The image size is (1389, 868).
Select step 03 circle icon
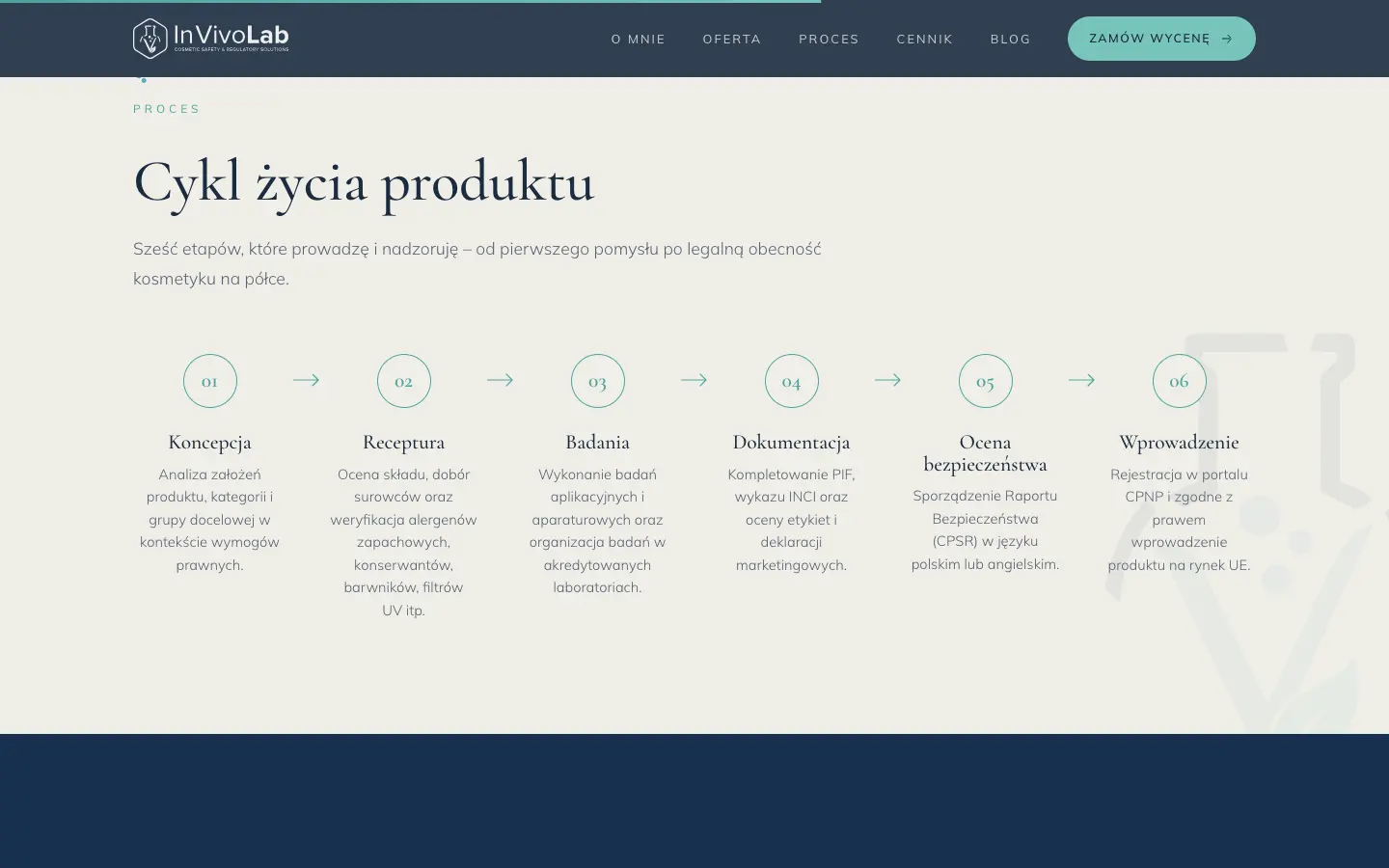coord(598,381)
